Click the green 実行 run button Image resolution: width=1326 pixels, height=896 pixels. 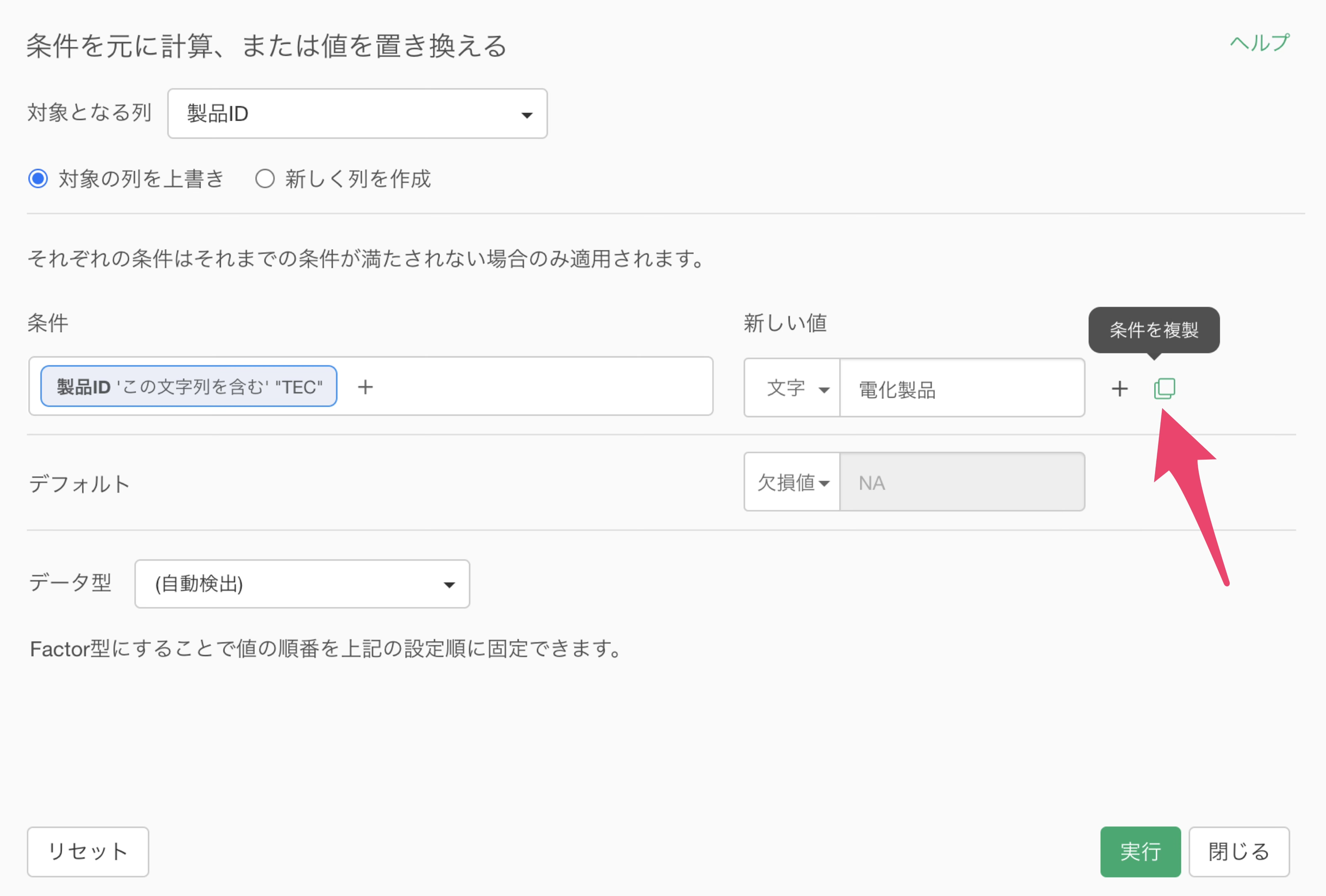tap(1140, 852)
